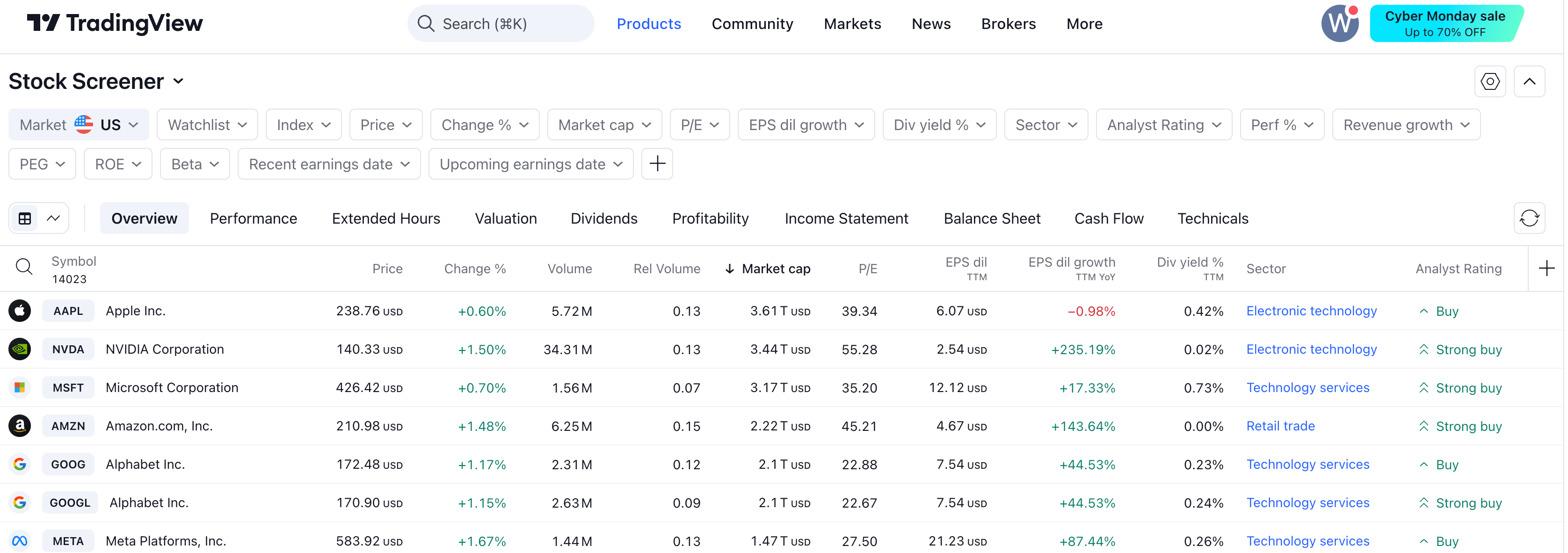The image size is (1568, 553).
Task: Open the Stock Screener title dropdown
Action: (x=96, y=81)
